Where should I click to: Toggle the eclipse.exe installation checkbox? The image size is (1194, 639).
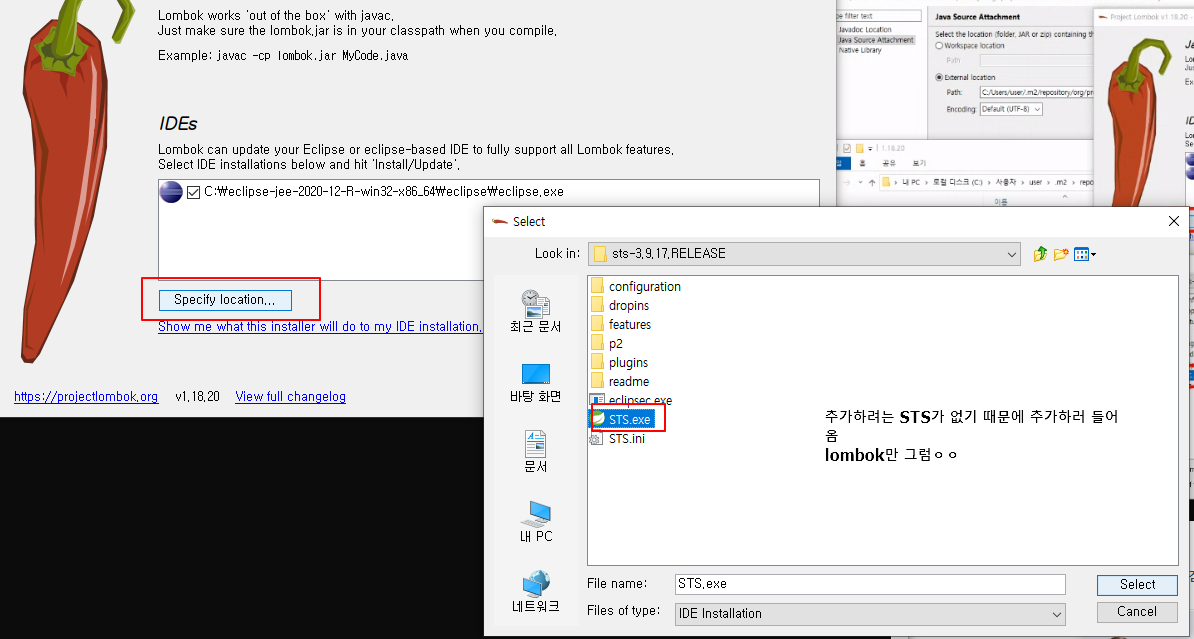(x=193, y=192)
